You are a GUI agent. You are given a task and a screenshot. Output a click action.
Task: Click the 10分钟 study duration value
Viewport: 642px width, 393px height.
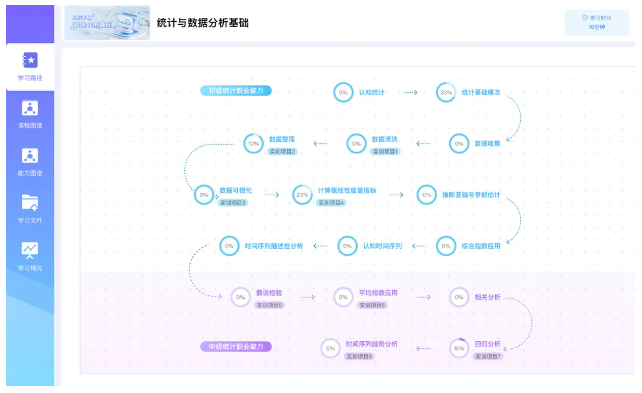click(x=597, y=27)
